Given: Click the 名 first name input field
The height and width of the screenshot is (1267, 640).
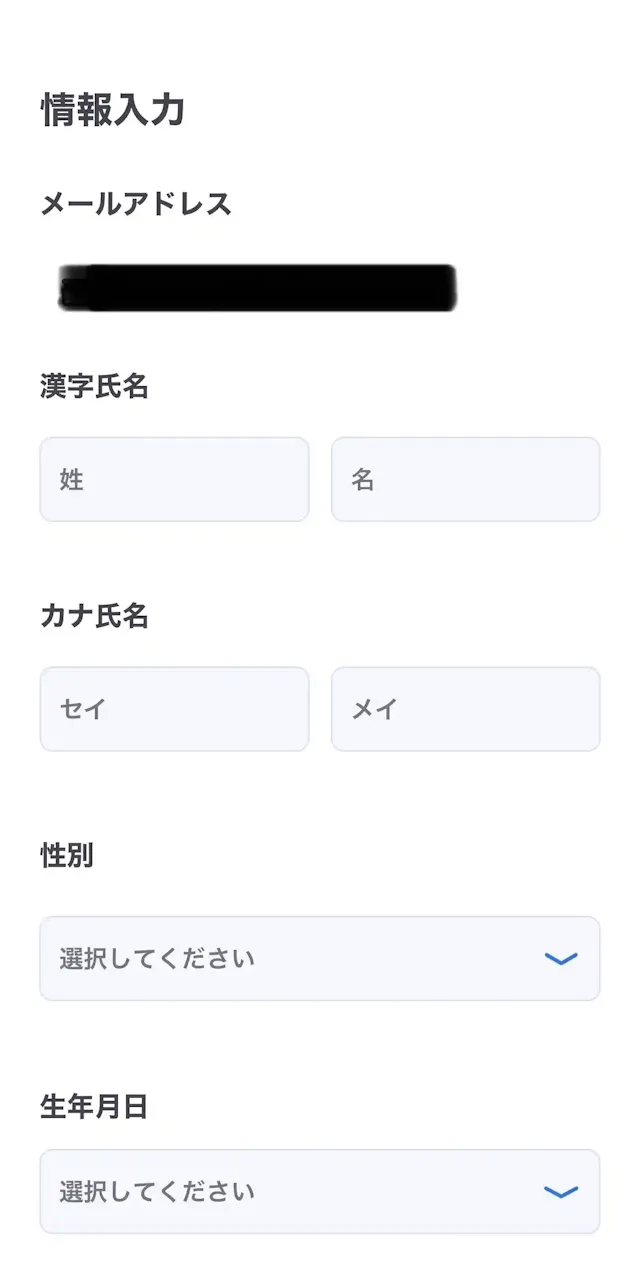Looking at the screenshot, I should (466, 480).
